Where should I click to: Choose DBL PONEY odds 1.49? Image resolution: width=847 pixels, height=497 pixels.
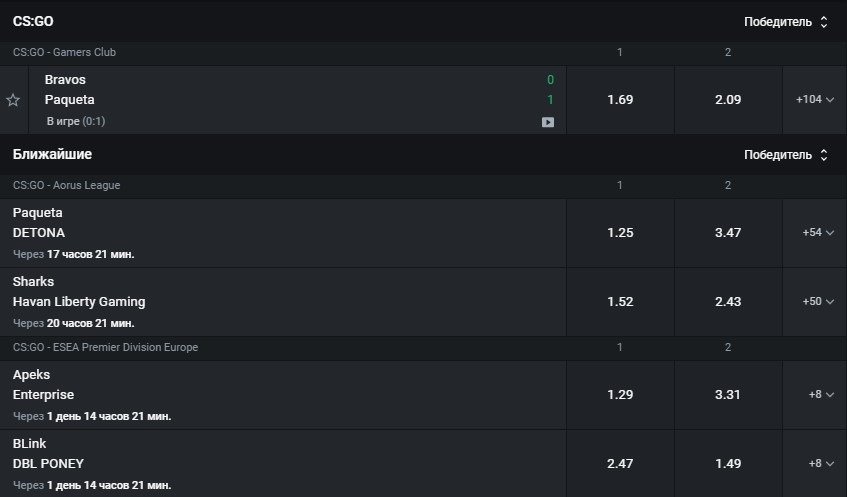pos(728,463)
